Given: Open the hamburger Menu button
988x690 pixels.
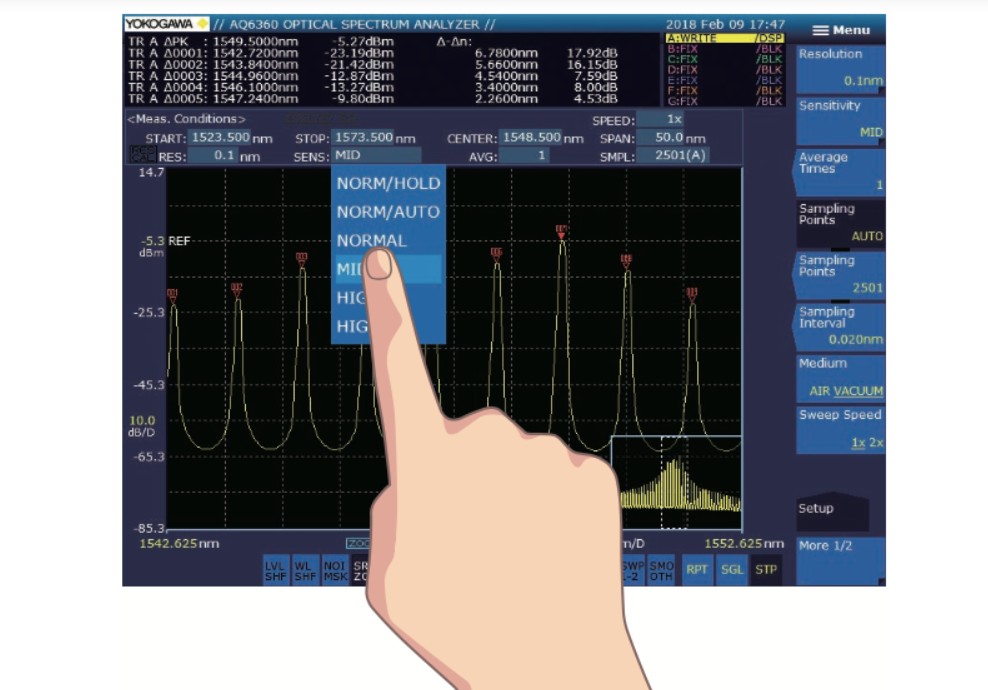Looking at the screenshot, I should tap(840, 30).
